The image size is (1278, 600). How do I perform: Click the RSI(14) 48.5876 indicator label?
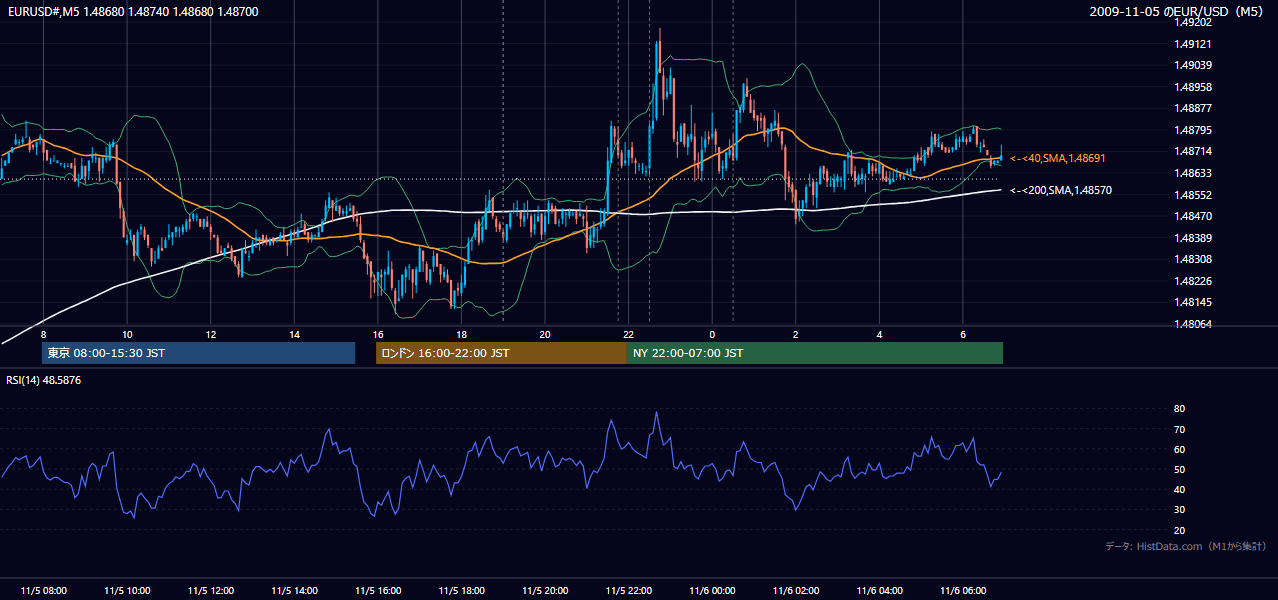point(44,380)
